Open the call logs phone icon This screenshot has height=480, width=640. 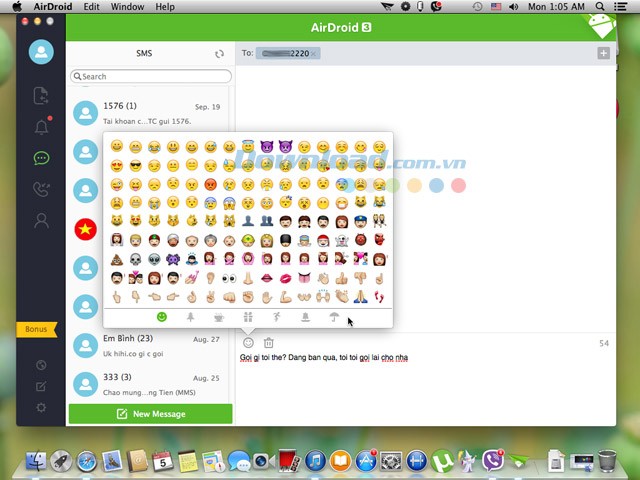(x=41, y=189)
